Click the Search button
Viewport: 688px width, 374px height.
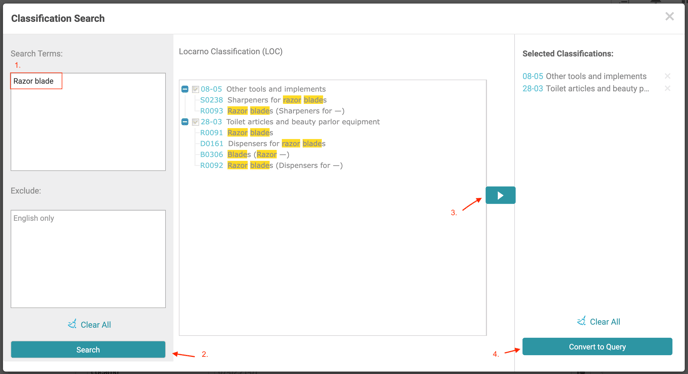tap(88, 349)
